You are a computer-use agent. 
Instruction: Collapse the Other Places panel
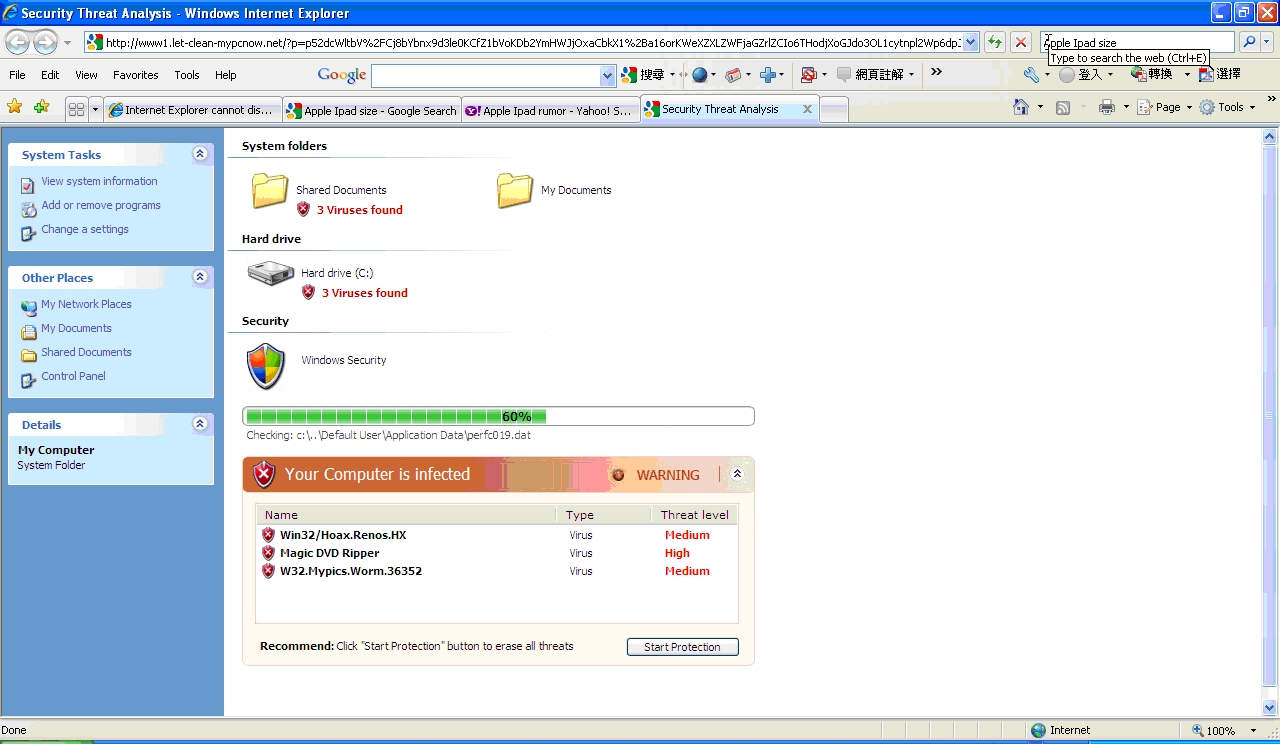(200, 277)
